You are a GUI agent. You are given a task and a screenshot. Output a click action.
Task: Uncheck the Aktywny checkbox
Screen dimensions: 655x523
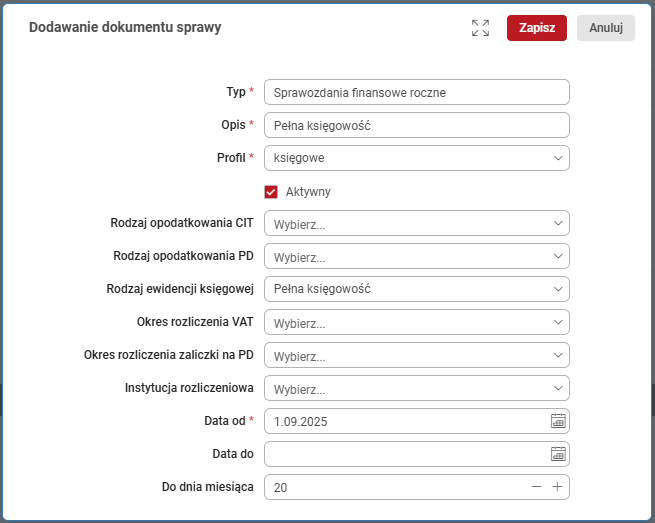[271, 191]
